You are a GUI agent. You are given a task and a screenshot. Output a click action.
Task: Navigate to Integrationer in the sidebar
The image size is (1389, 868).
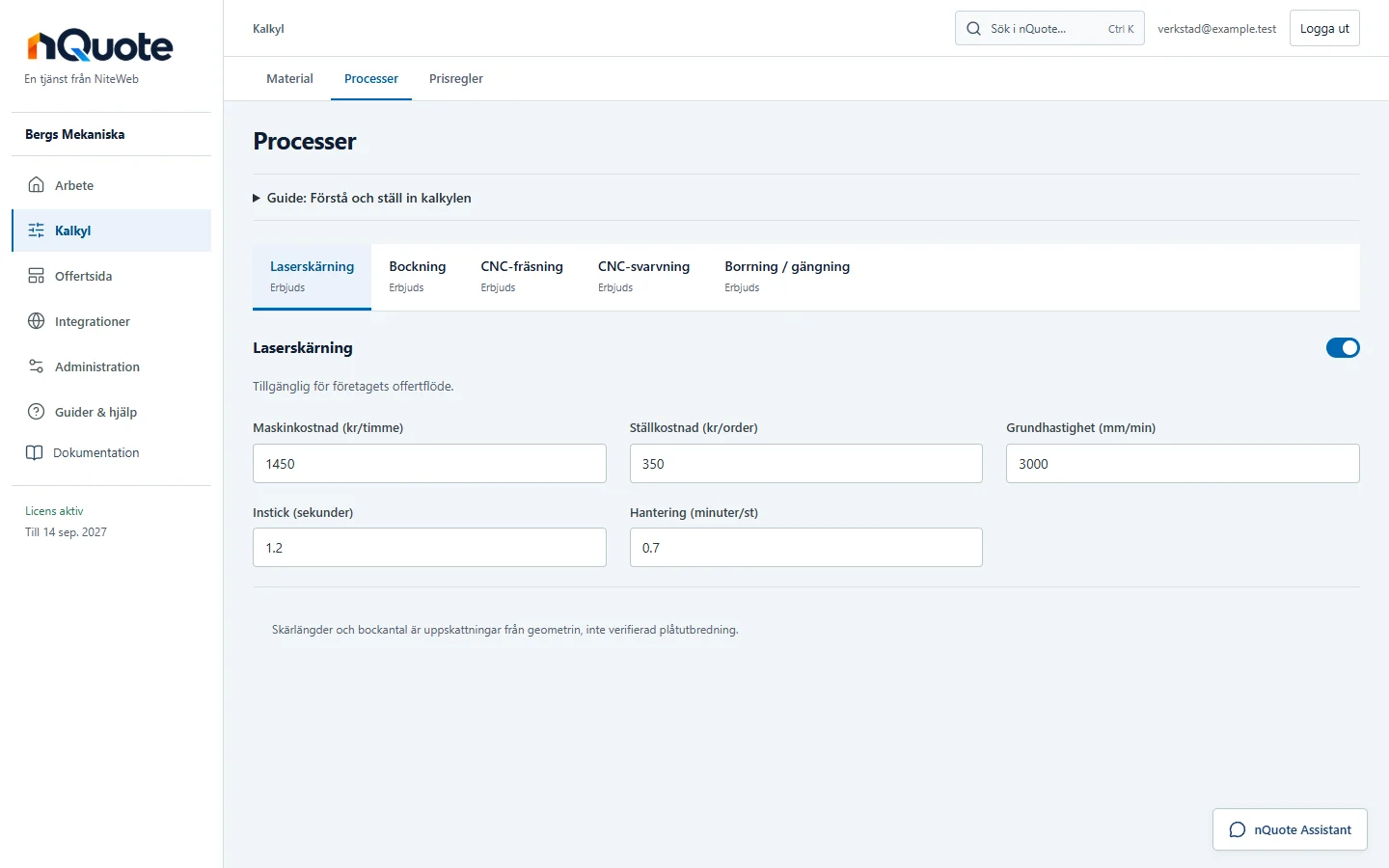tap(111, 321)
